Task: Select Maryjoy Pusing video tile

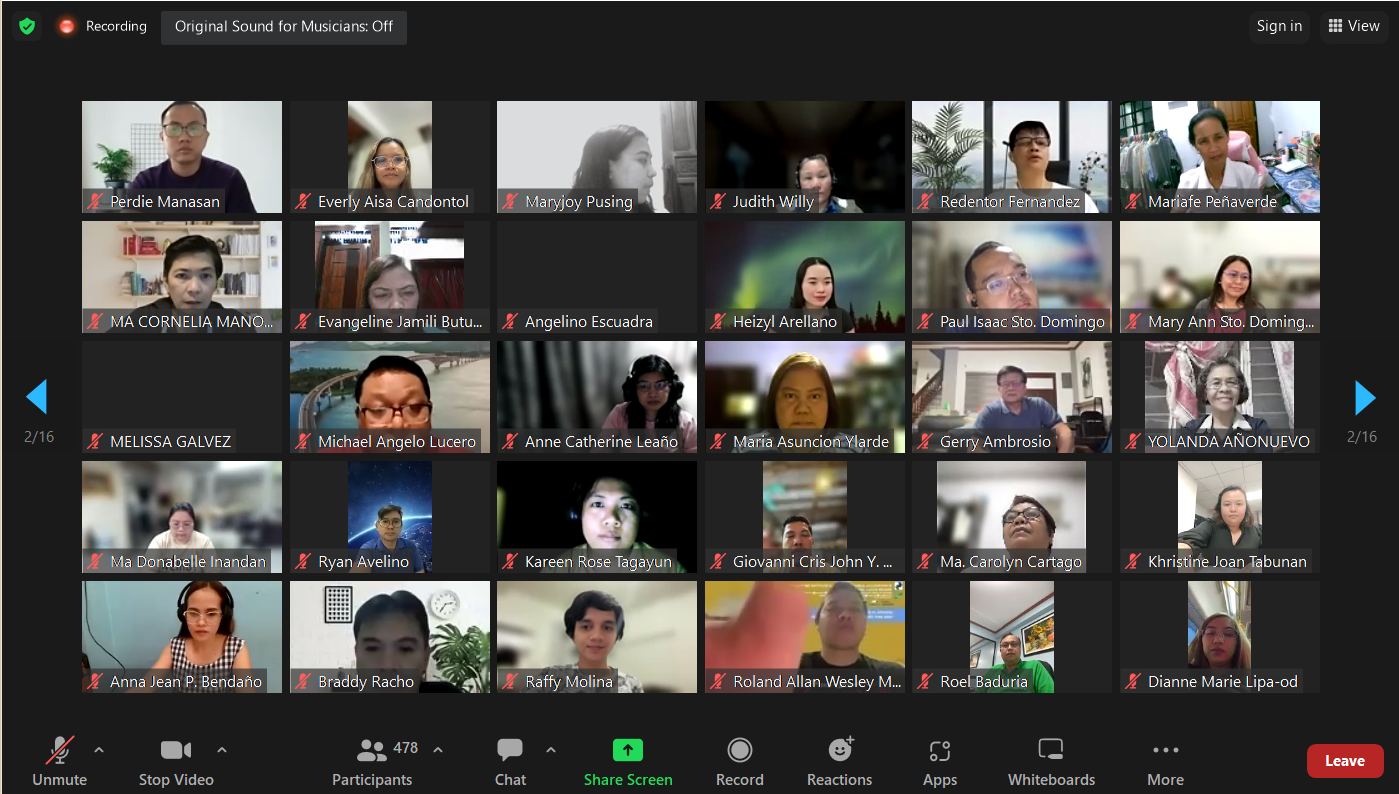Action: tap(597, 157)
